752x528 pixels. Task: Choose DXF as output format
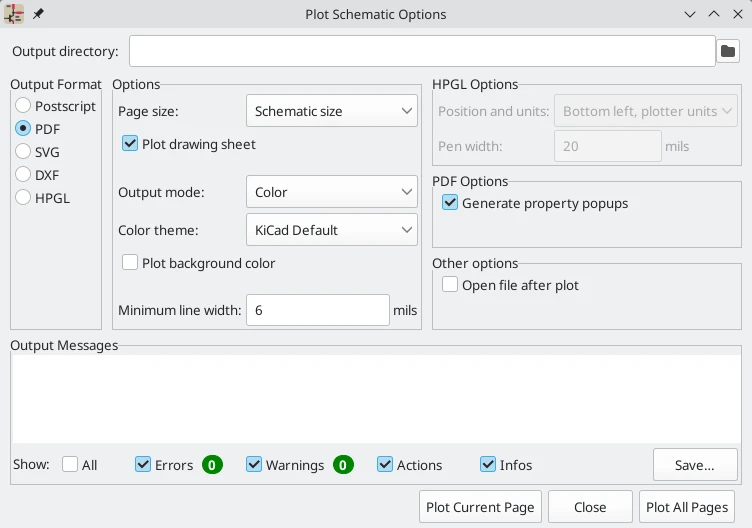[23, 175]
